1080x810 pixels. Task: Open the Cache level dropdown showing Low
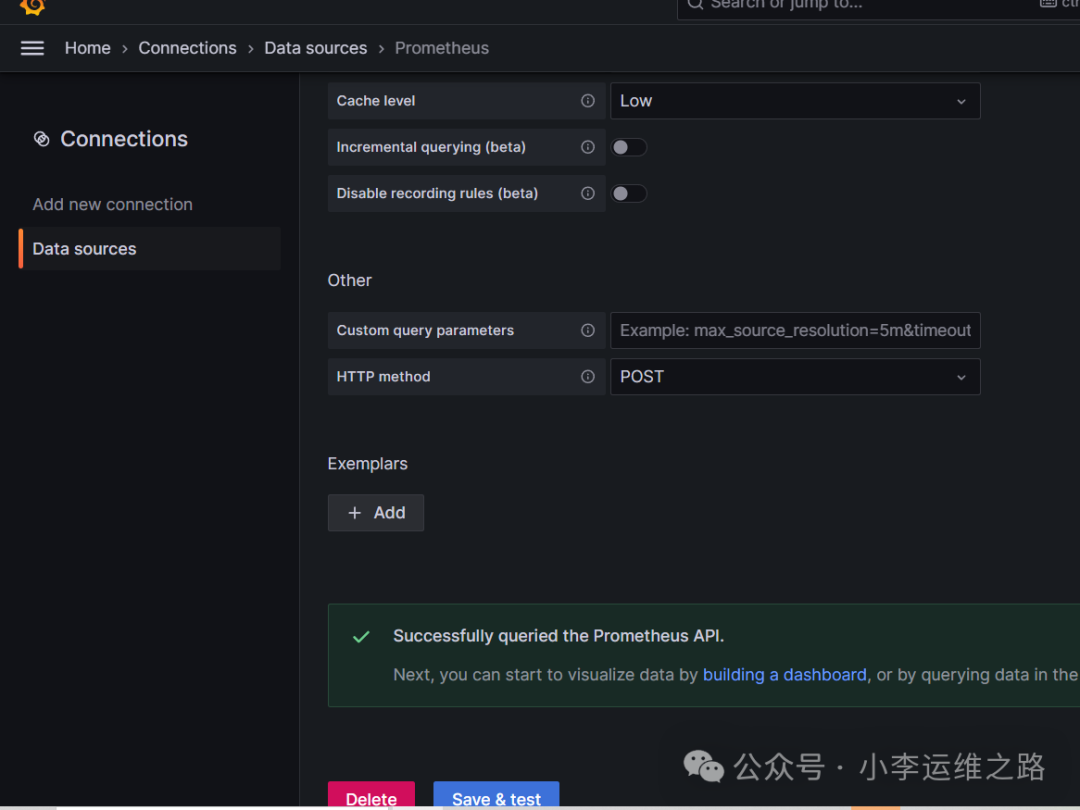[795, 101]
